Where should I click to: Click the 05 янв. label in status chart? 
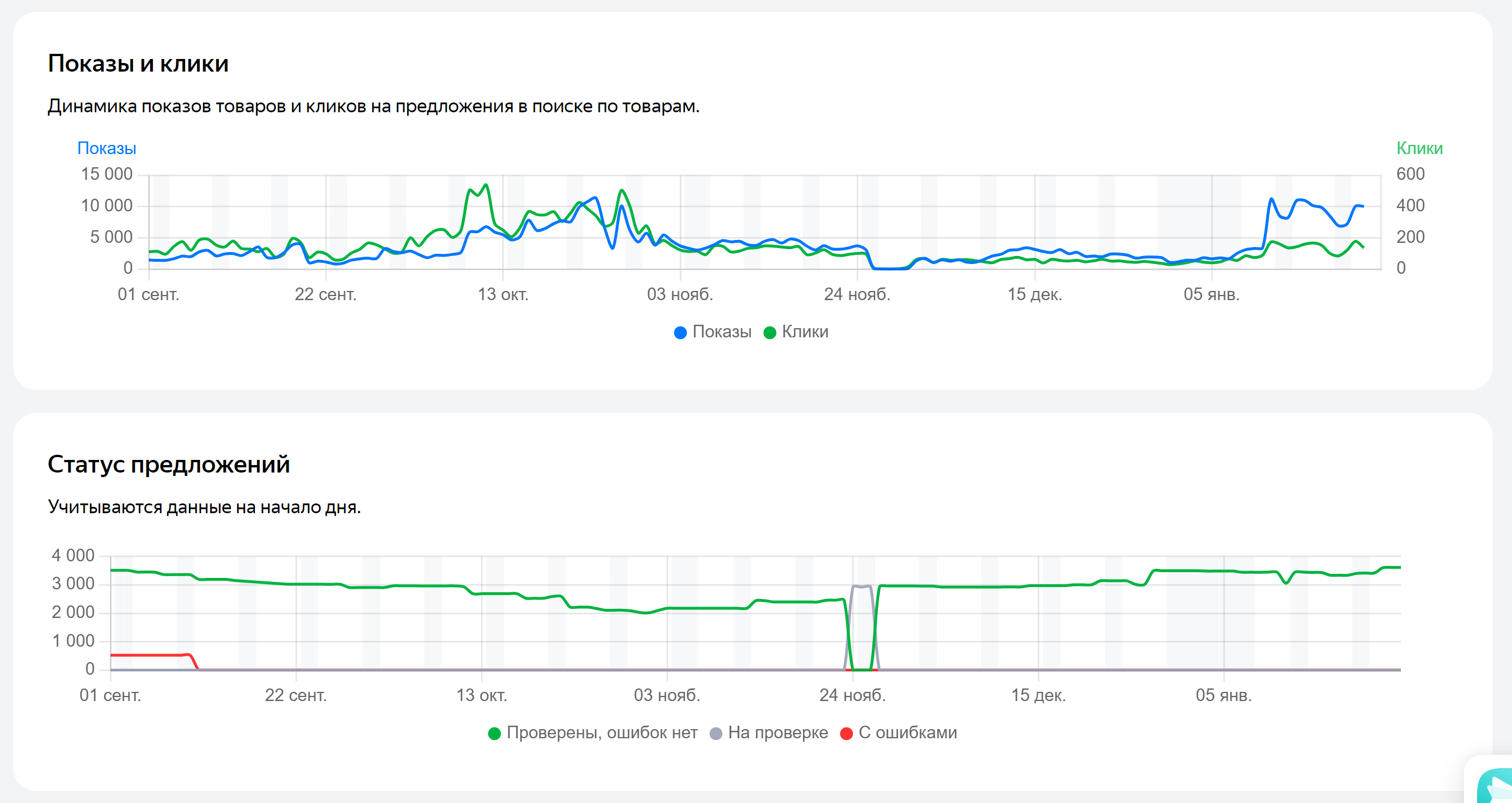click(1224, 695)
